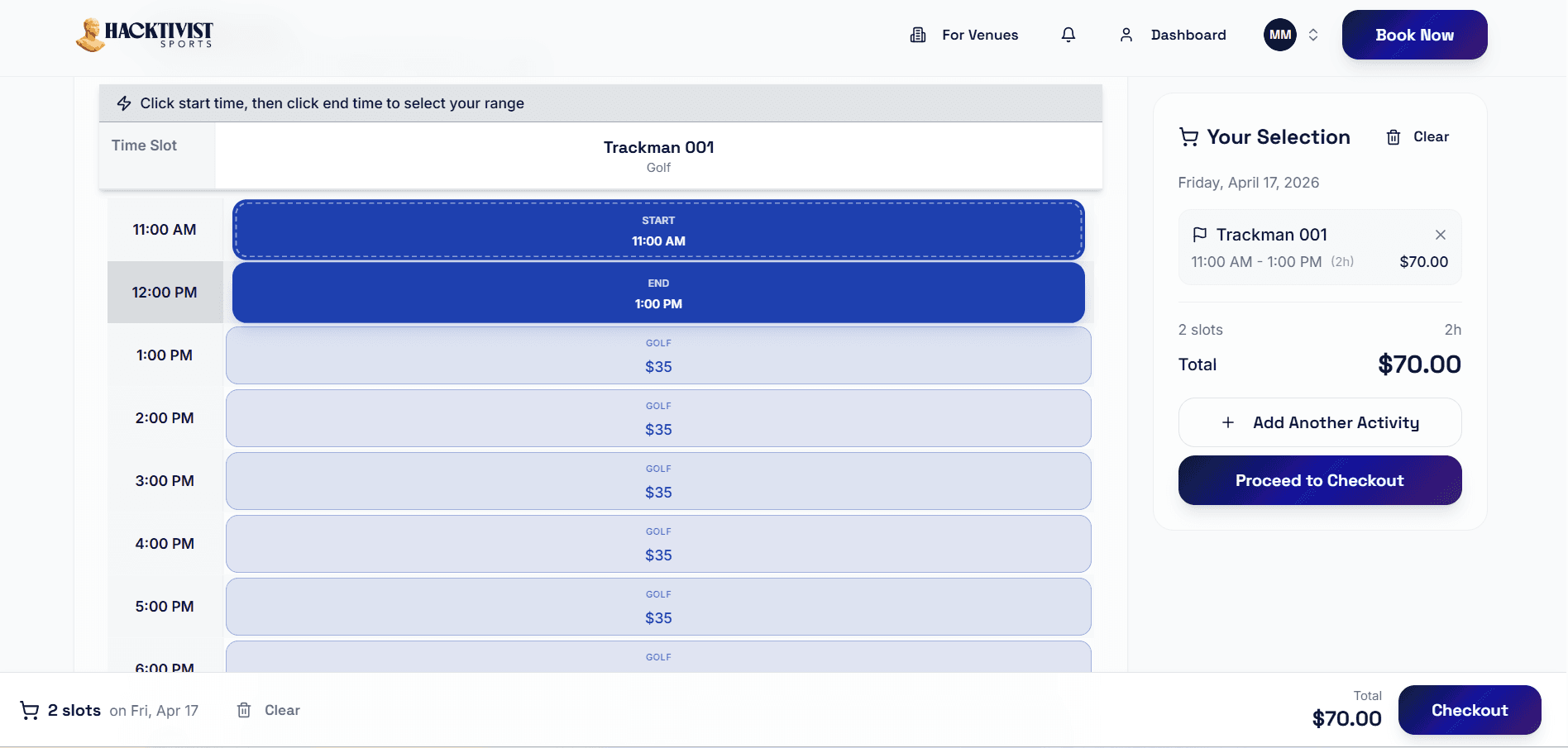Pick the 3:00 PM $35 slot
Image resolution: width=1568 pixels, height=748 pixels.
[x=658, y=481]
